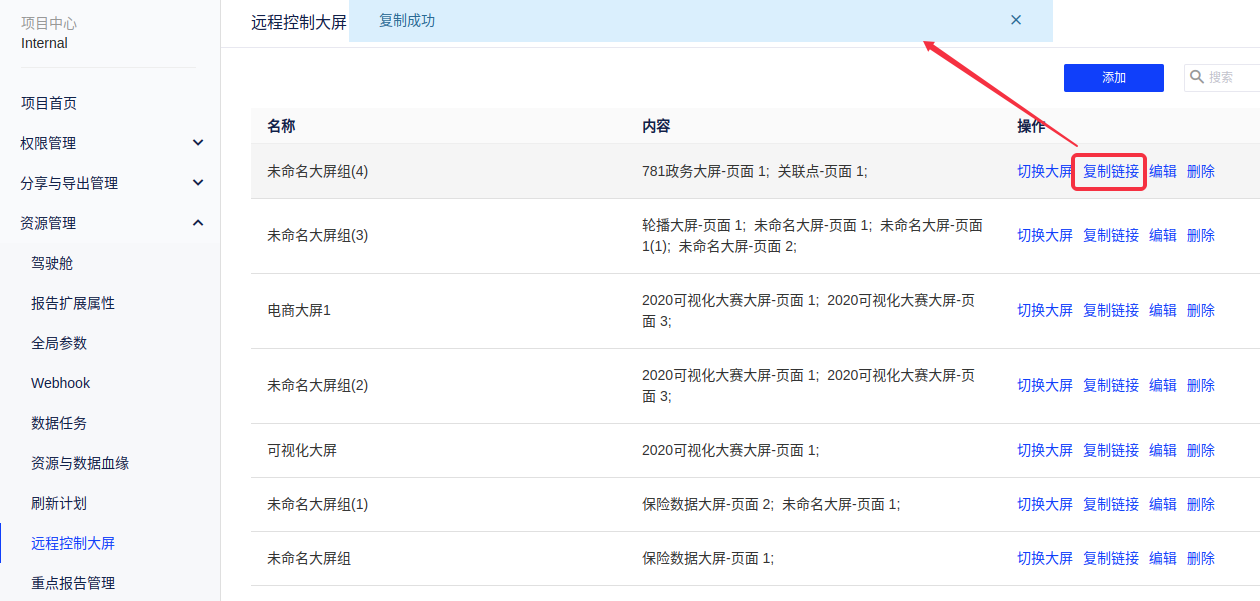
Task: Type in the 搜索 input field
Action: pyautogui.click(x=1230, y=77)
